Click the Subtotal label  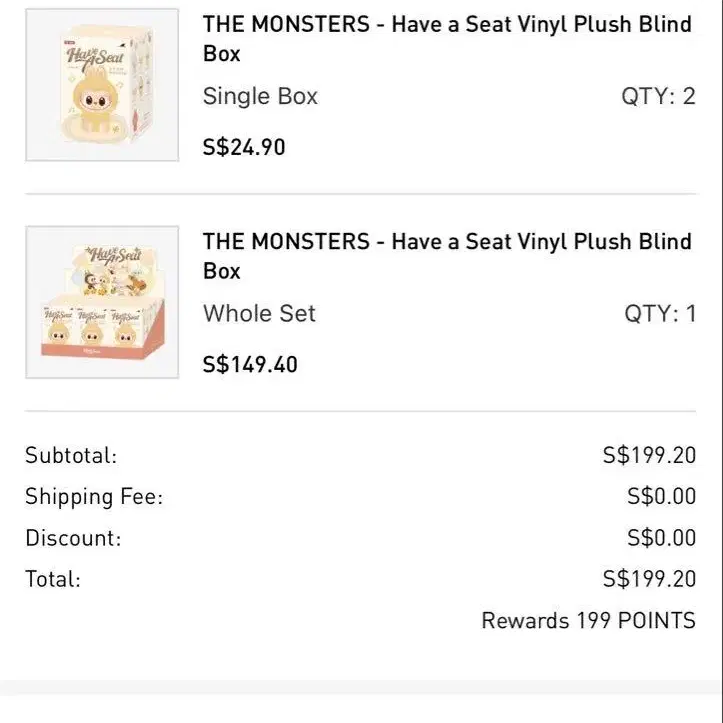coord(71,455)
